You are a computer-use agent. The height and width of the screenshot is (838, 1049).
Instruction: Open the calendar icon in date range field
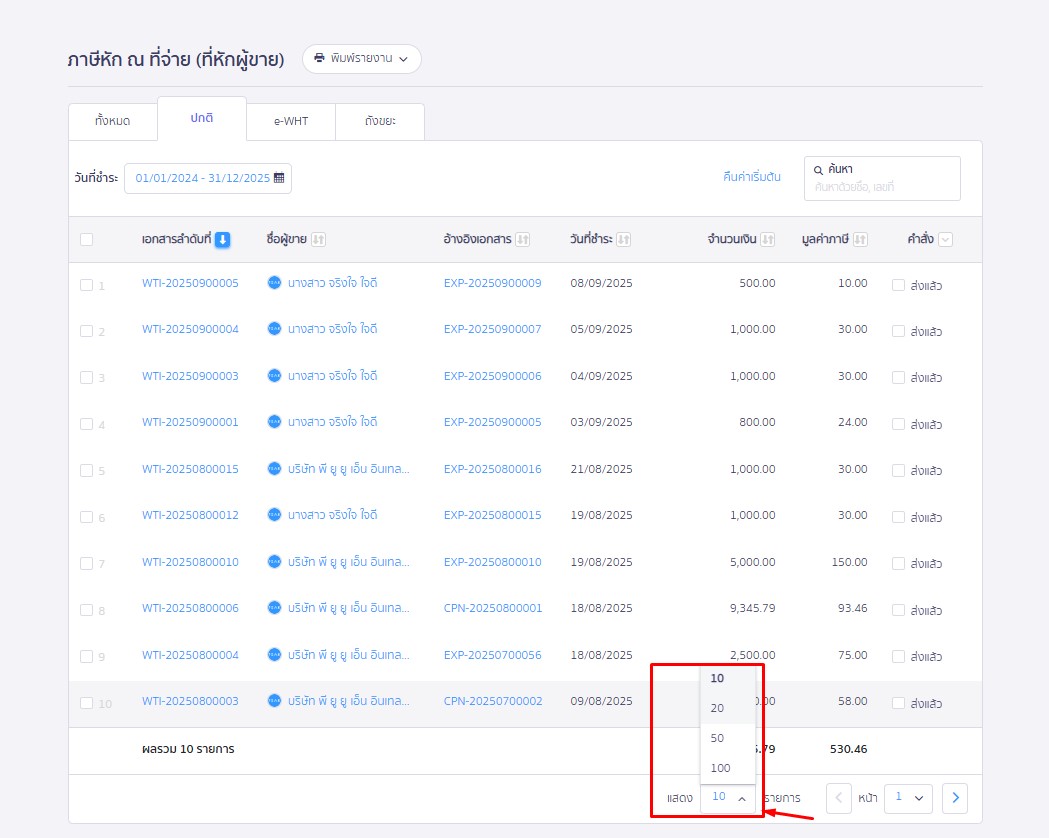279,178
